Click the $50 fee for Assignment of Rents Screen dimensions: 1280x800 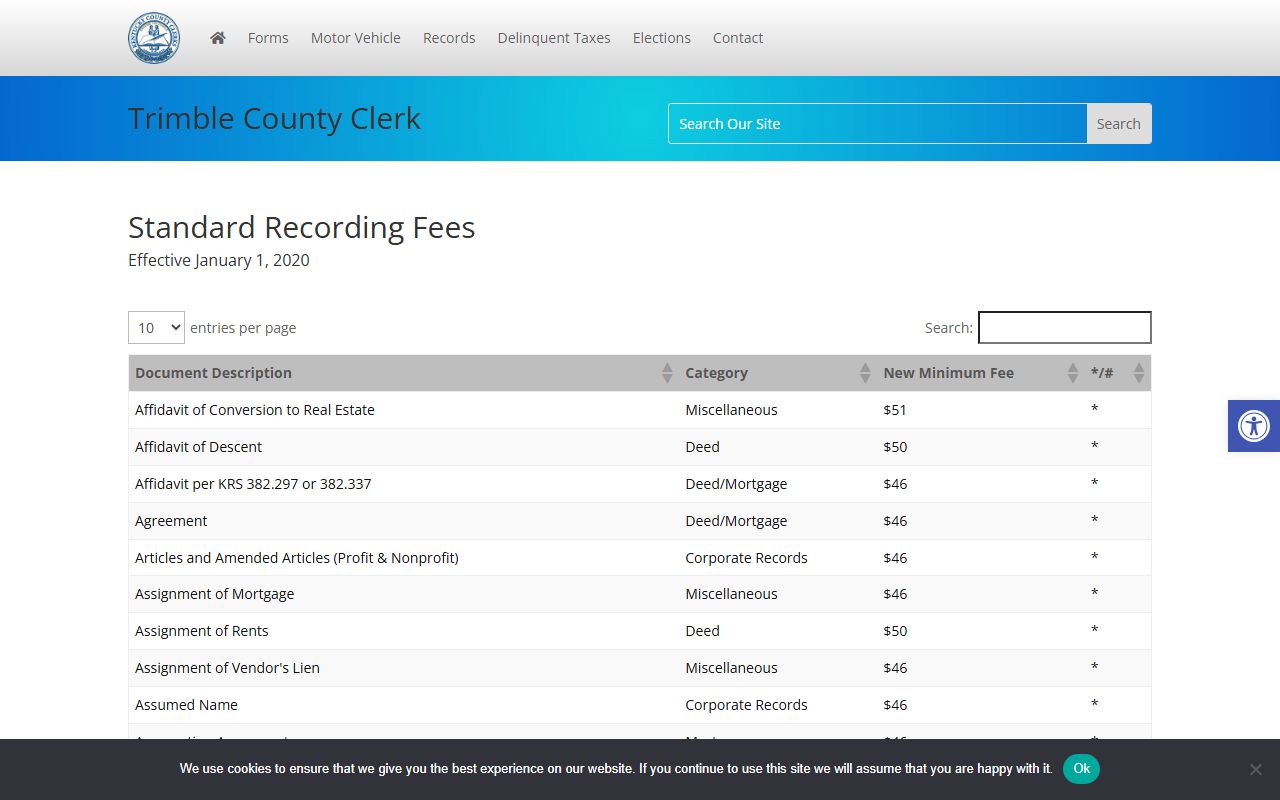click(895, 631)
